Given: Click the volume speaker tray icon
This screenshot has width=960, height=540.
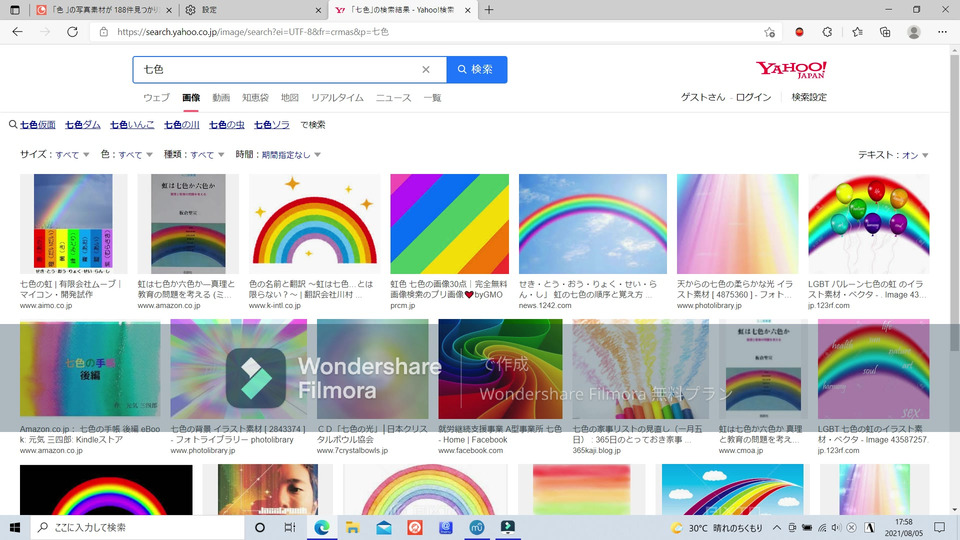Looking at the screenshot, I should click(x=836, y=527).
